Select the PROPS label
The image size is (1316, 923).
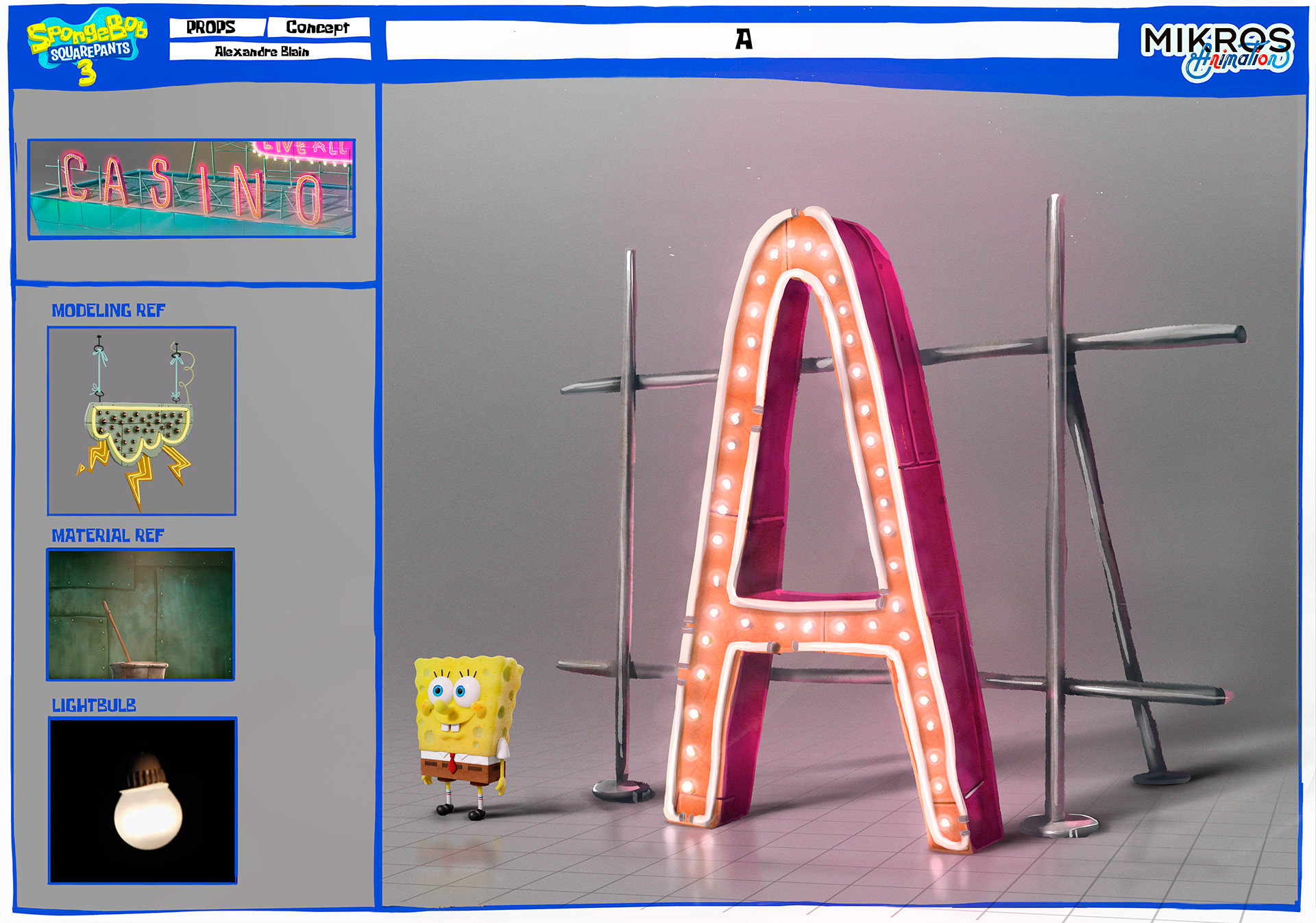tap(212, 27)
